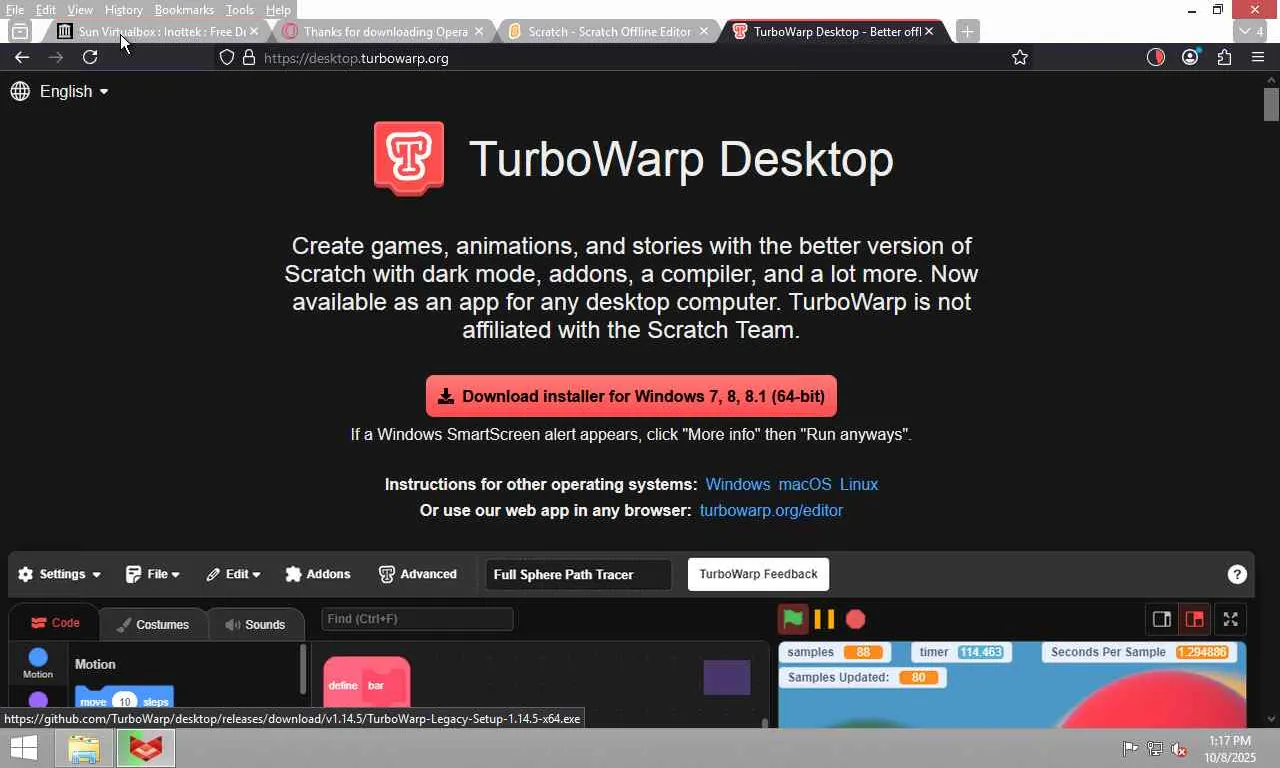Run the project with the green flag
This screenshot has height=768, width=1280.
click(x=793, y=619)
